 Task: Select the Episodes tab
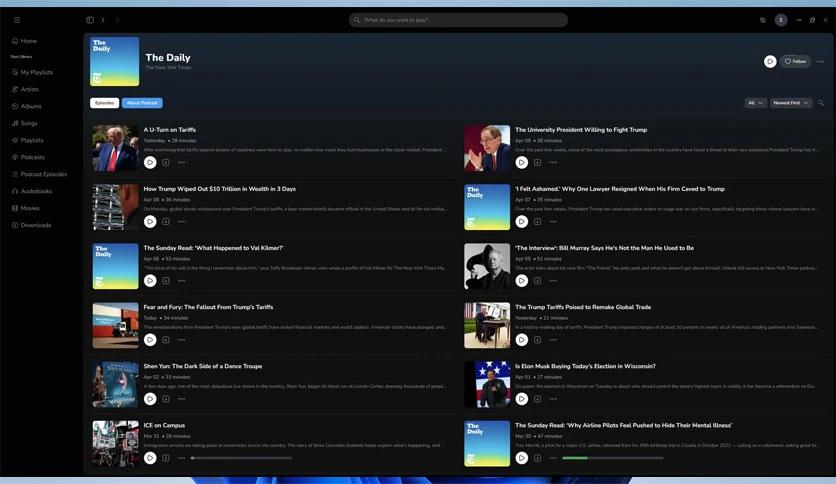click(104, 103)
